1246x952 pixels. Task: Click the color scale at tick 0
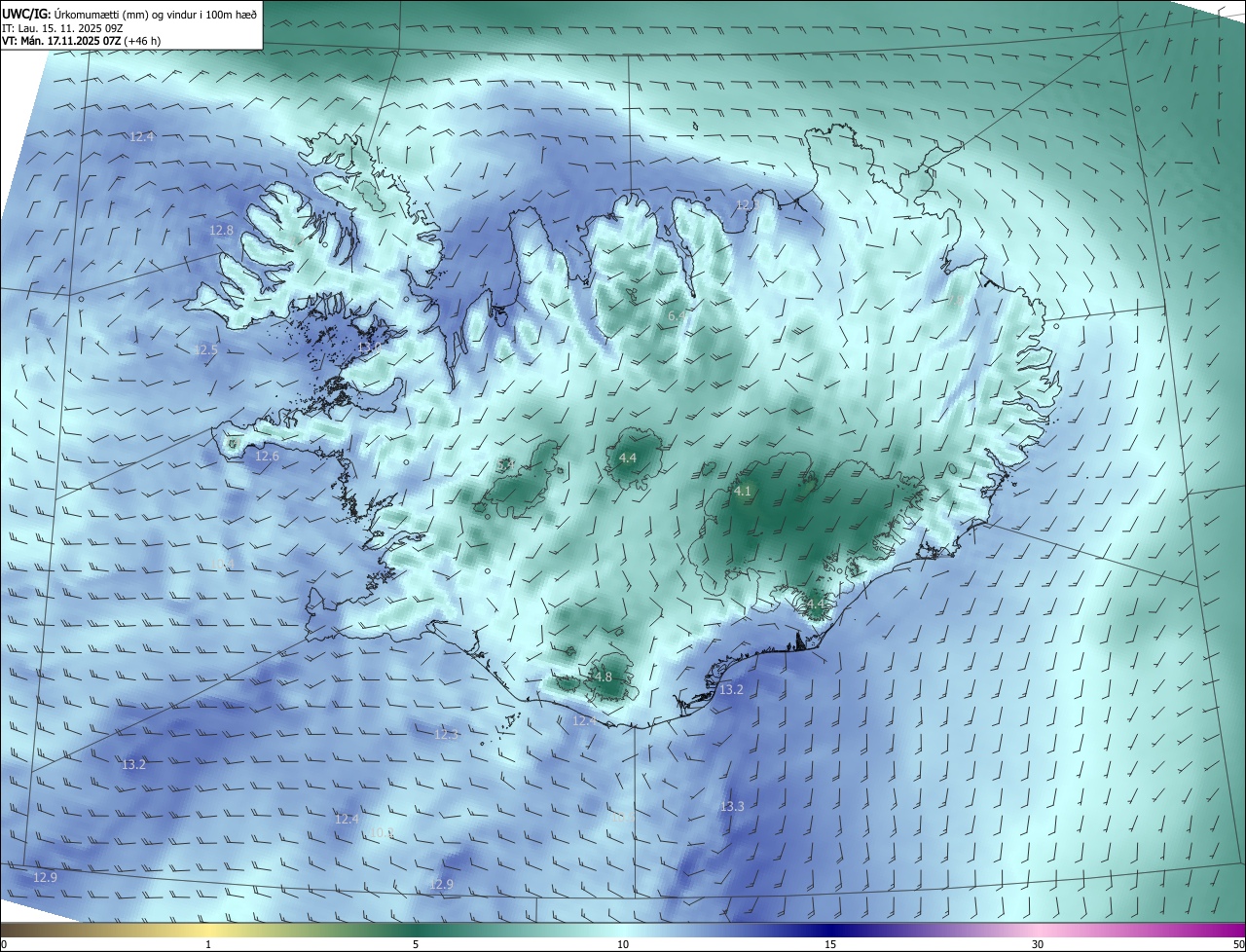coord(4,944)
